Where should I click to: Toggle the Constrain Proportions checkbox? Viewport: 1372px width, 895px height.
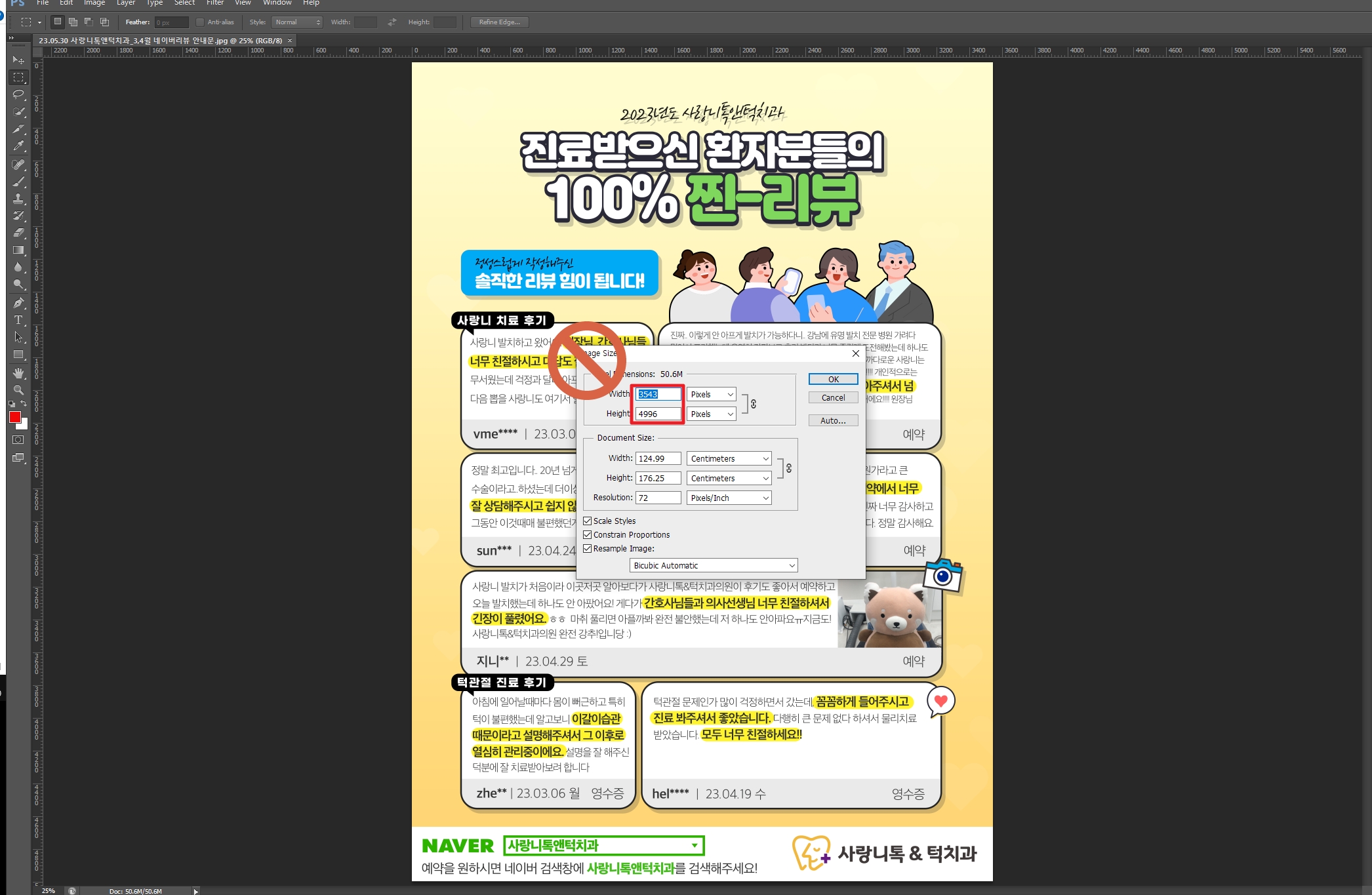[588, 534]
